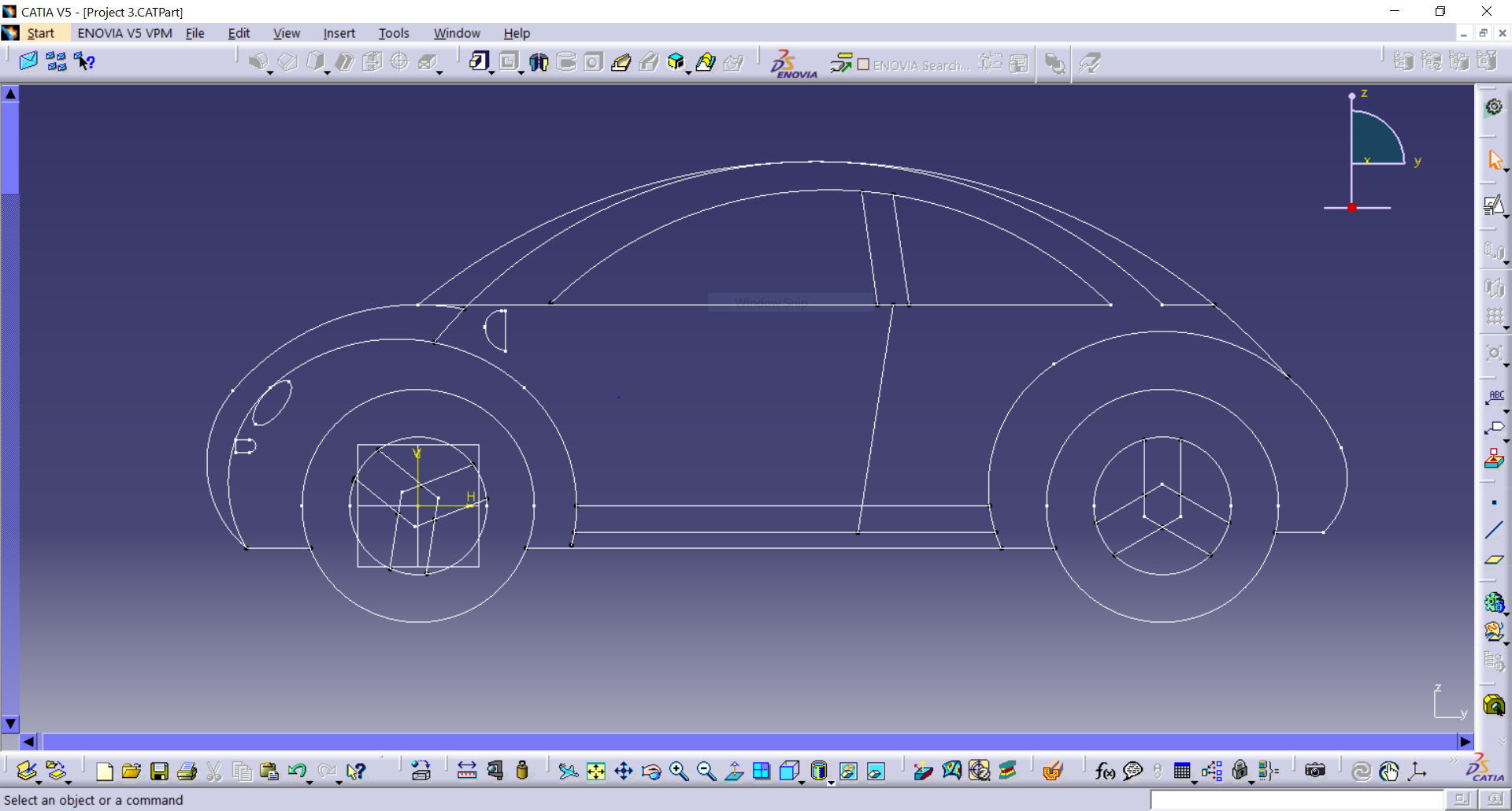Click the Capture camera icon
The height and width of the screenshot is (811, 1512).
click(1315, 771)
